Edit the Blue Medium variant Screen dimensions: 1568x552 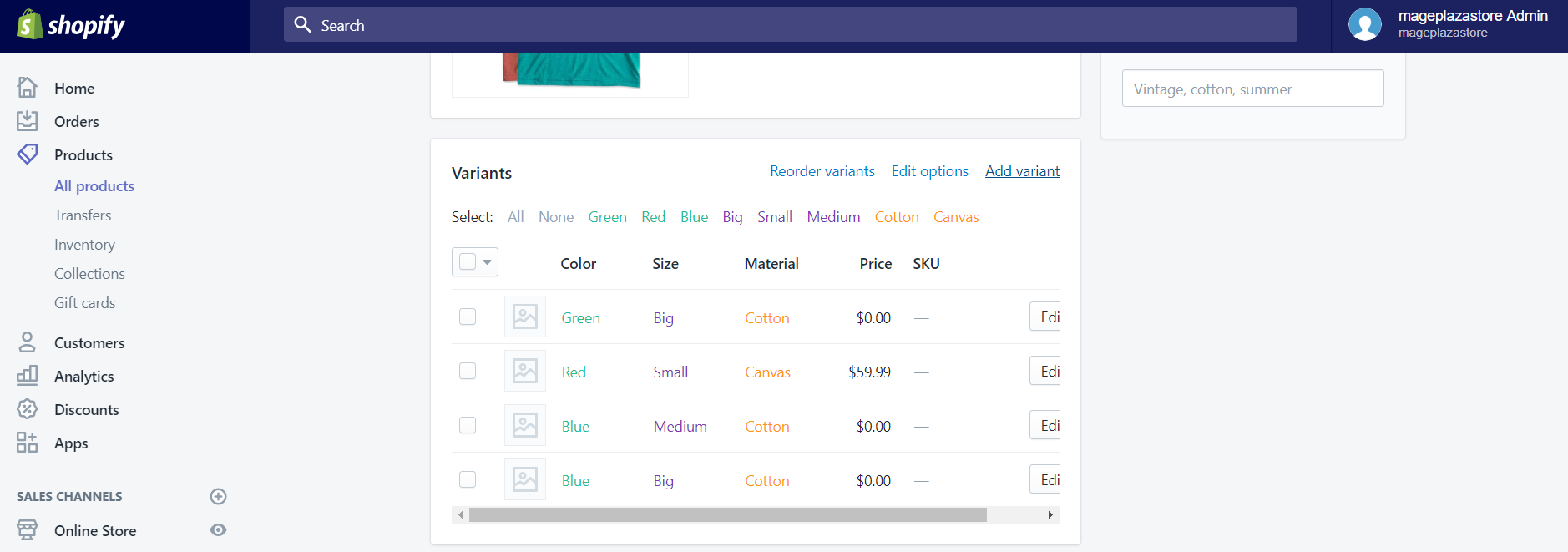(x=1045, y=425)
